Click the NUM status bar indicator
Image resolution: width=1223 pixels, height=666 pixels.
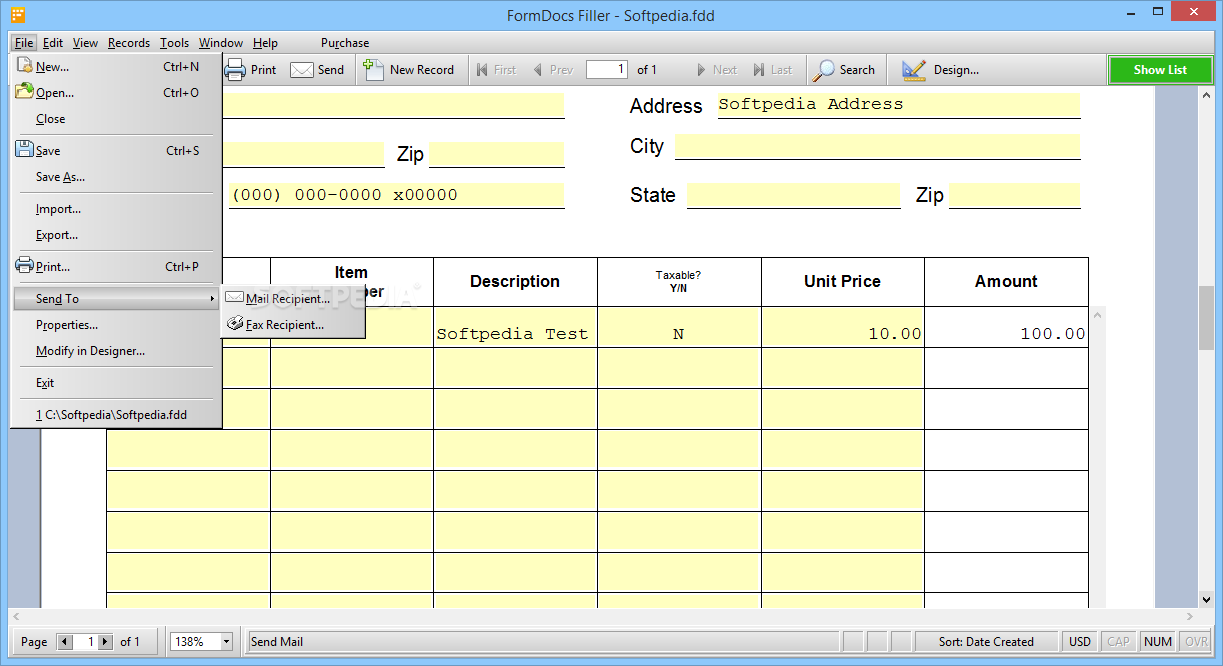tap(1158, 642)
